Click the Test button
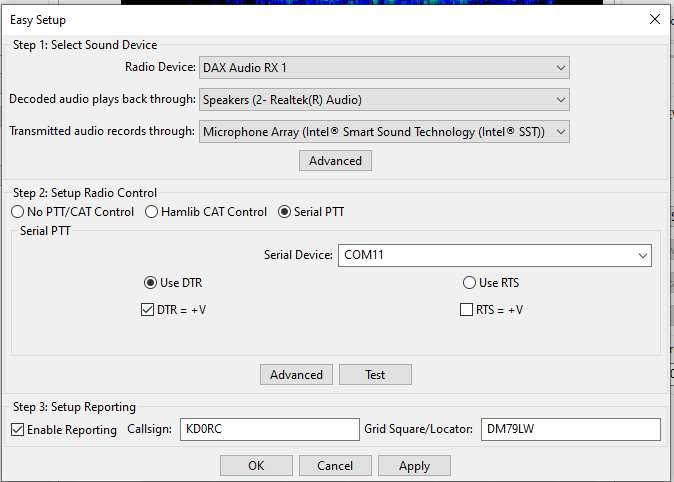The image size is (674, 482). pyautogui.click(x=375, y=375)
